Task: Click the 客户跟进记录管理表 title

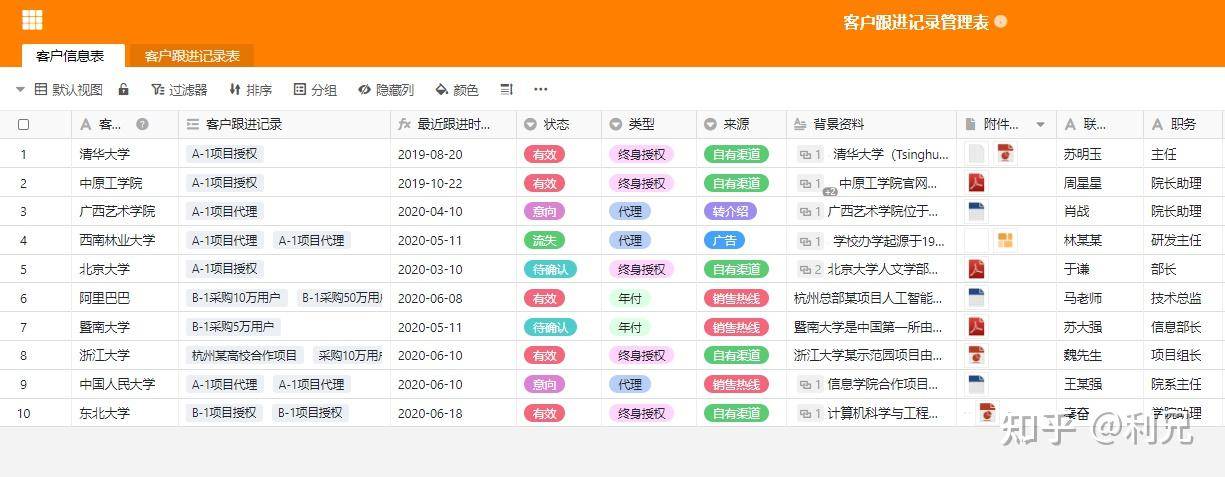Action: [x=915, y=22]
